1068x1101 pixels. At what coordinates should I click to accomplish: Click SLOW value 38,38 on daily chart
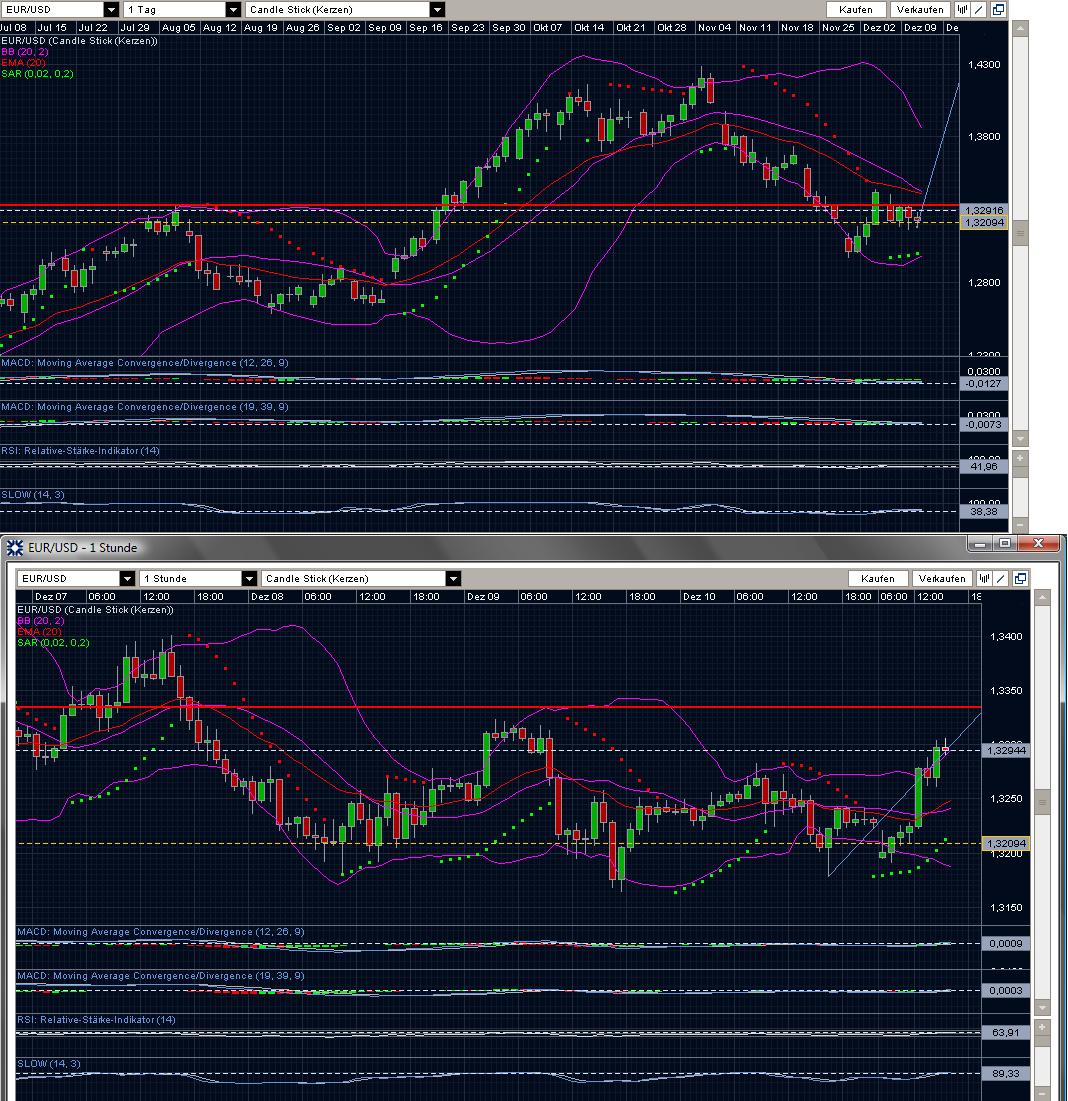pyautogui.click(x=984, y=512)
